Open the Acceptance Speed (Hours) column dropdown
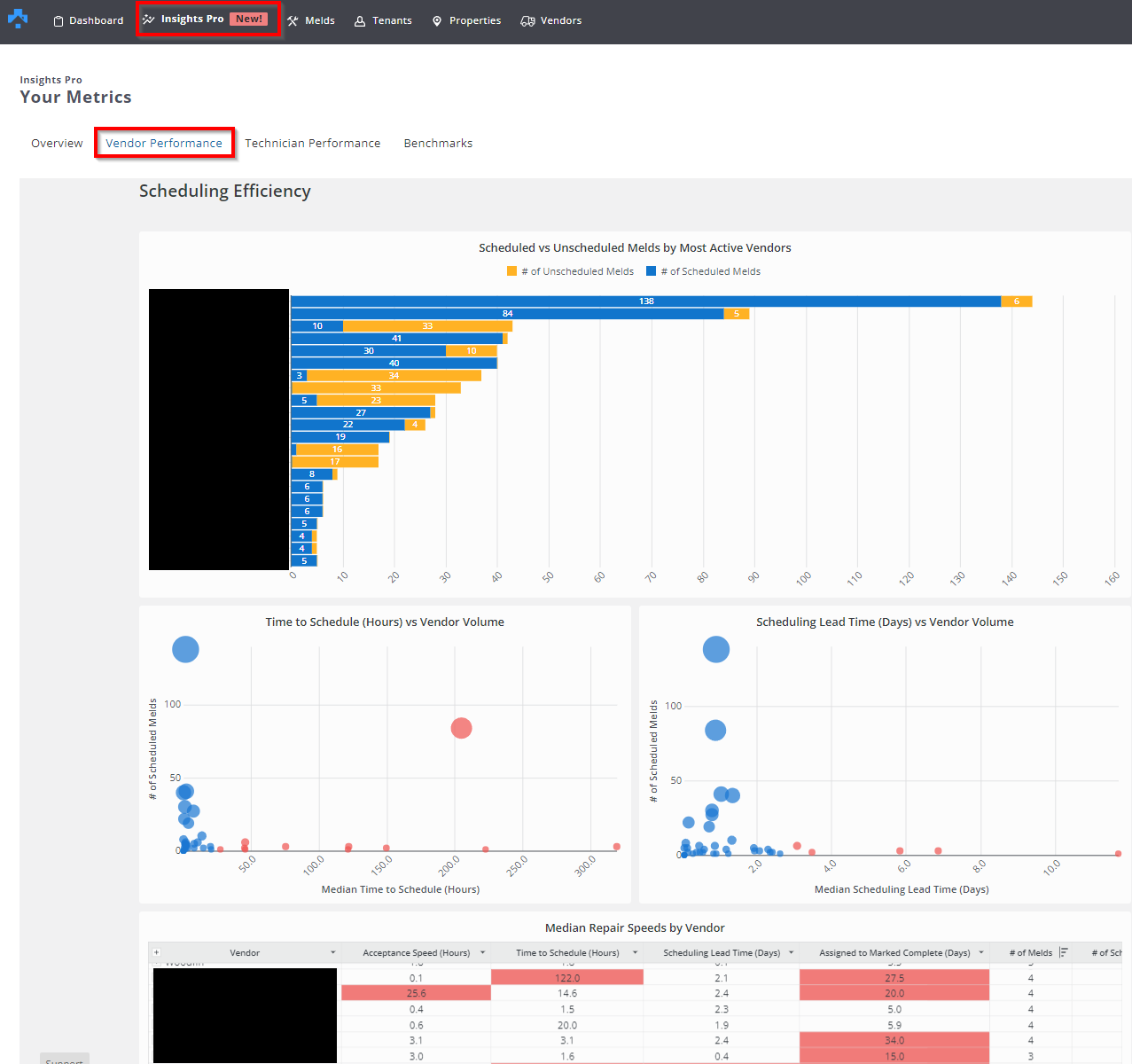This screenshot has width=1132, height=1064. [483, 952]
